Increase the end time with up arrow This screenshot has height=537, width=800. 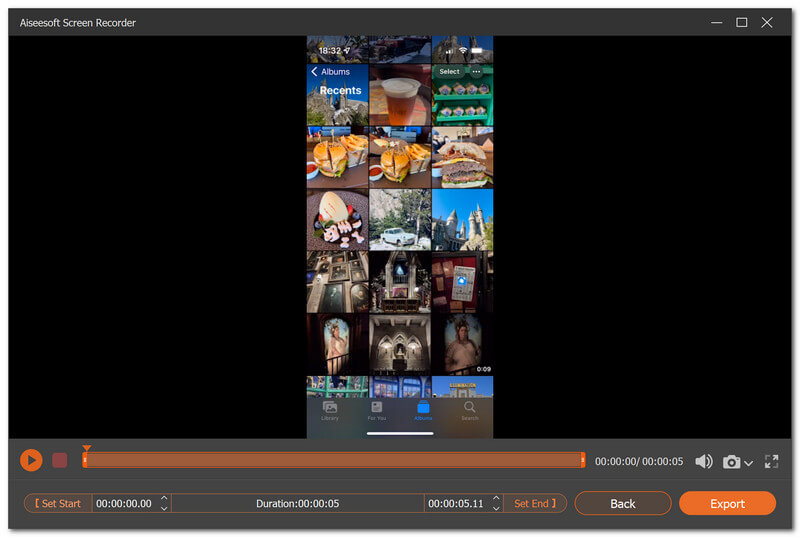tap(496, 498)
